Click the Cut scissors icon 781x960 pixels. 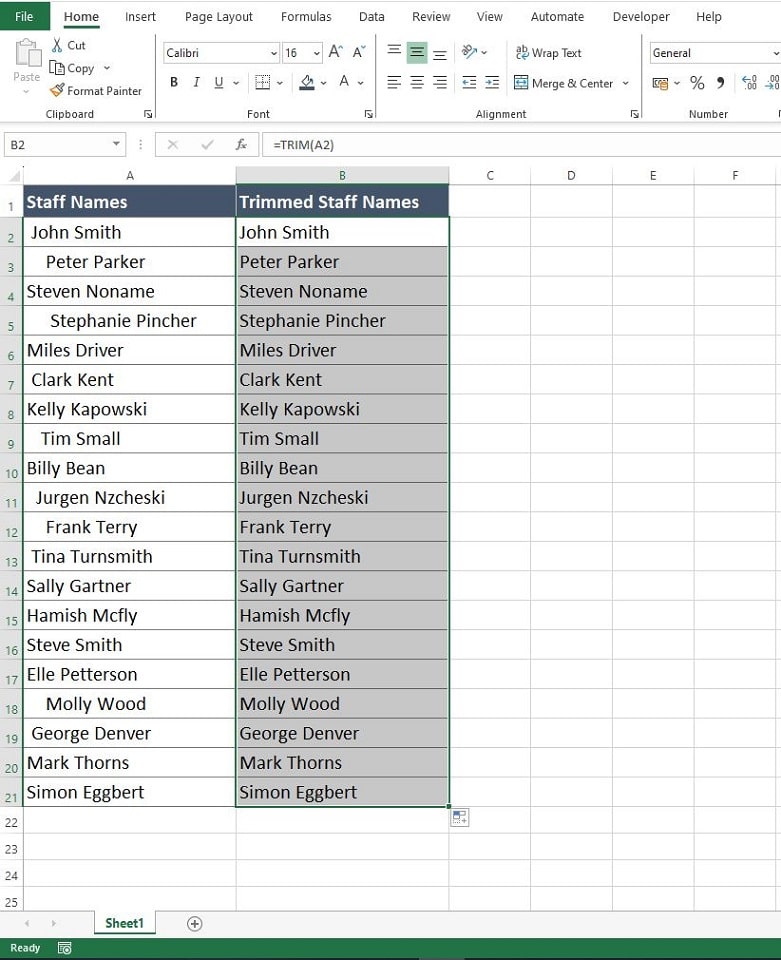(57, 45)
